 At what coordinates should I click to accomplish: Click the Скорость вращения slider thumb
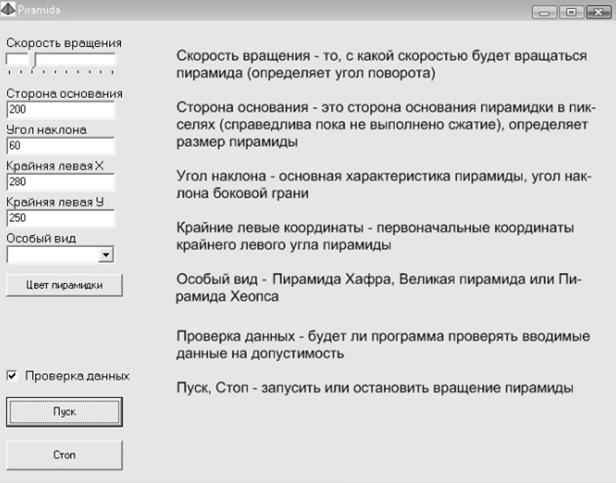pos(32,61)
